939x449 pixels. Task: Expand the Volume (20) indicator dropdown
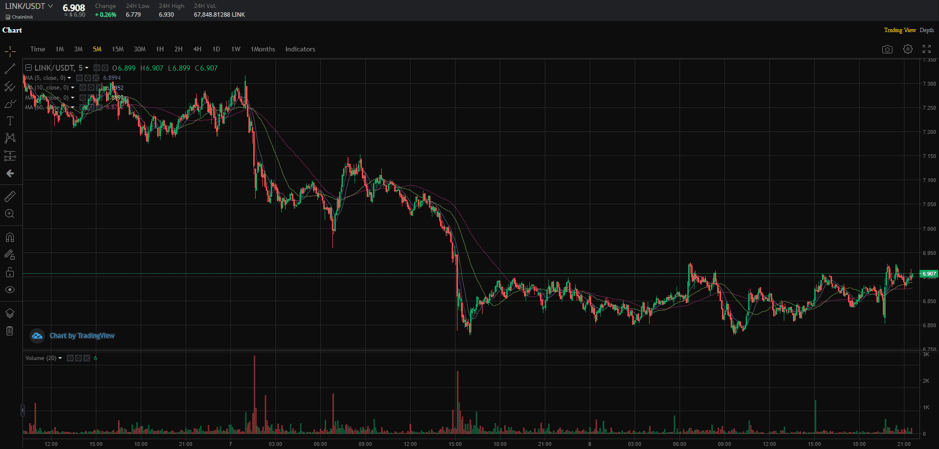pyautogui.click(x=60, y=358)
